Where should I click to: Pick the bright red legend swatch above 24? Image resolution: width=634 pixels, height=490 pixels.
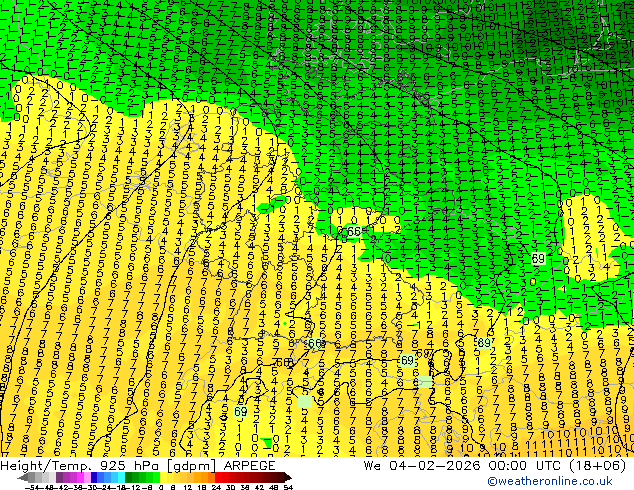point(218,477)
